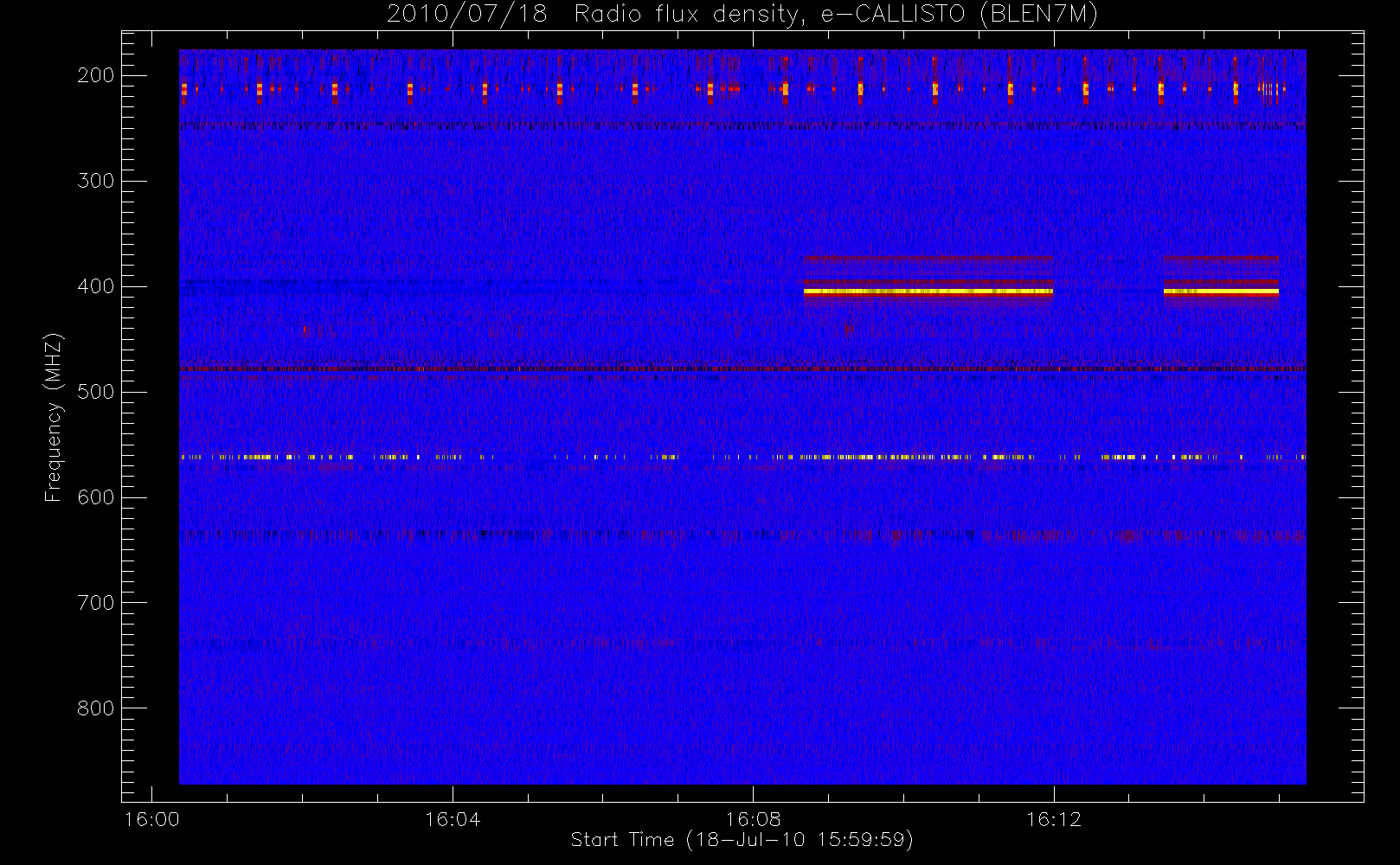Click the '600' frequency axis label
This screenshot has width=1400, height=865.
click(x=95, y=497)
